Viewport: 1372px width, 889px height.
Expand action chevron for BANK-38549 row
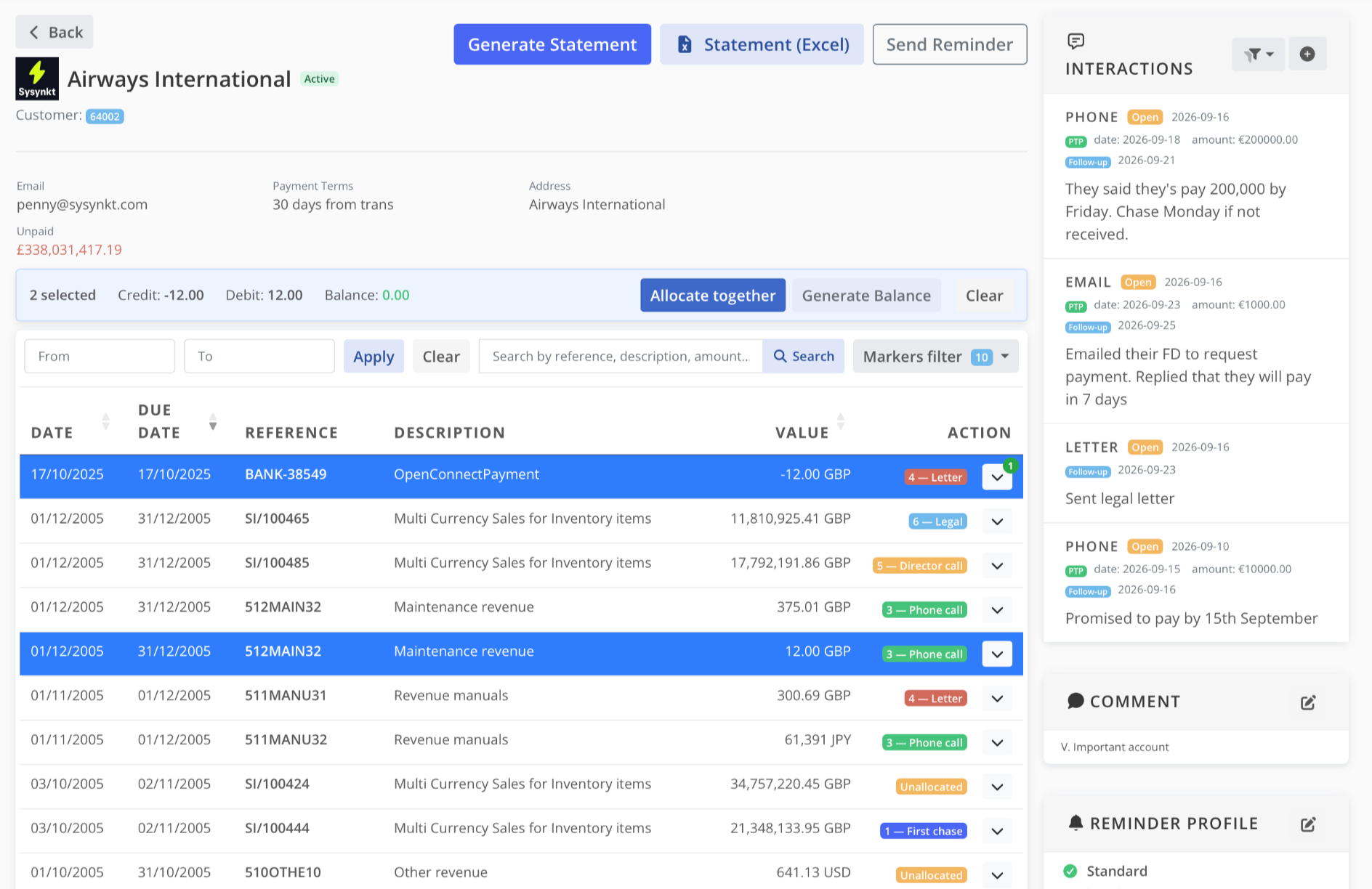click(997, 477)
